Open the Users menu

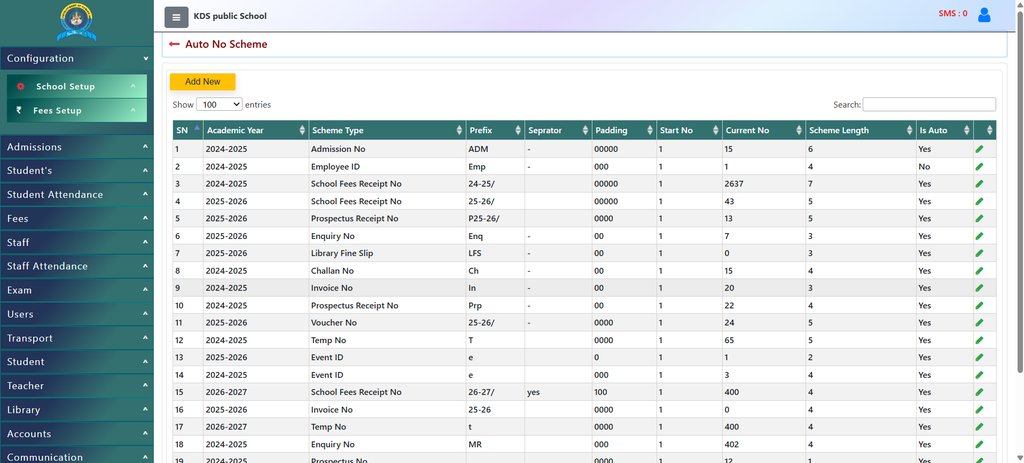point(76,314)
